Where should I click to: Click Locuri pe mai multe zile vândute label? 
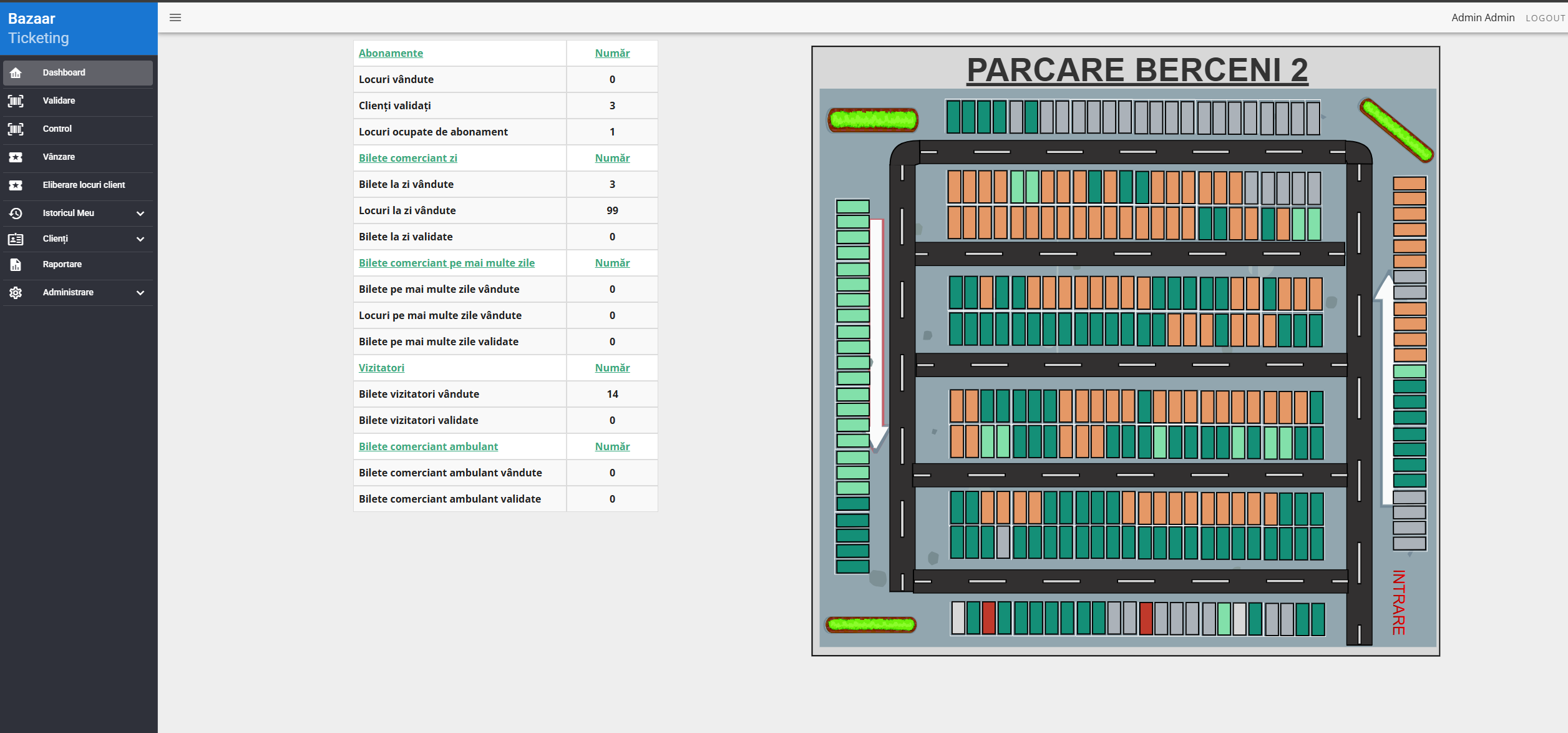tap(440, 315)
